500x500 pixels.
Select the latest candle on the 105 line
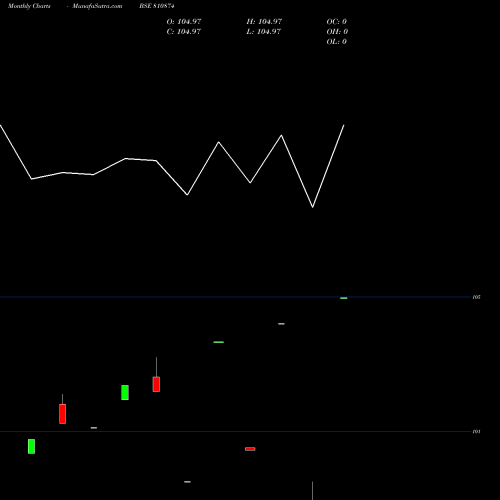pyautogui.click(x=344, y=298)
